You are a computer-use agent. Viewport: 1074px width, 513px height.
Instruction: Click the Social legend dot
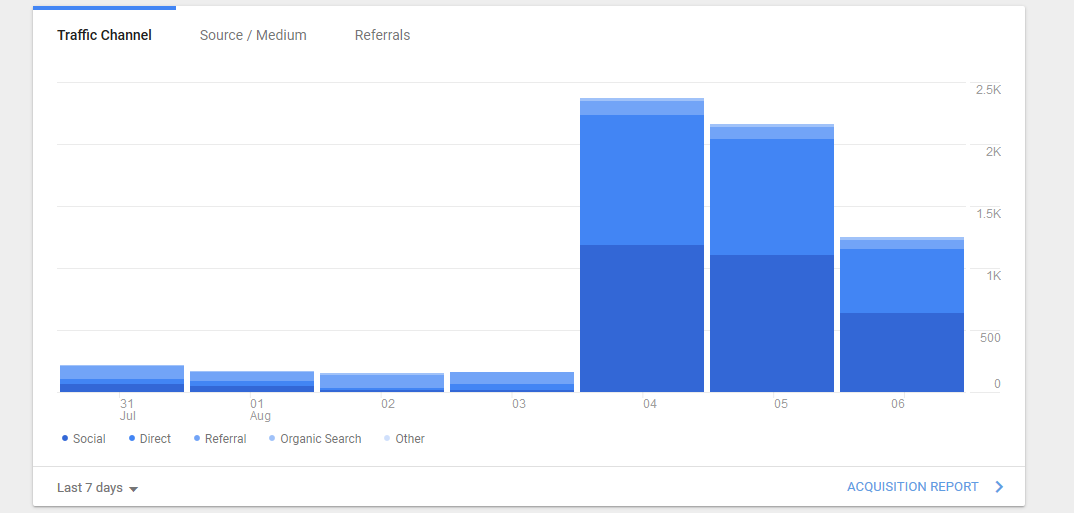tap(65, 438)
